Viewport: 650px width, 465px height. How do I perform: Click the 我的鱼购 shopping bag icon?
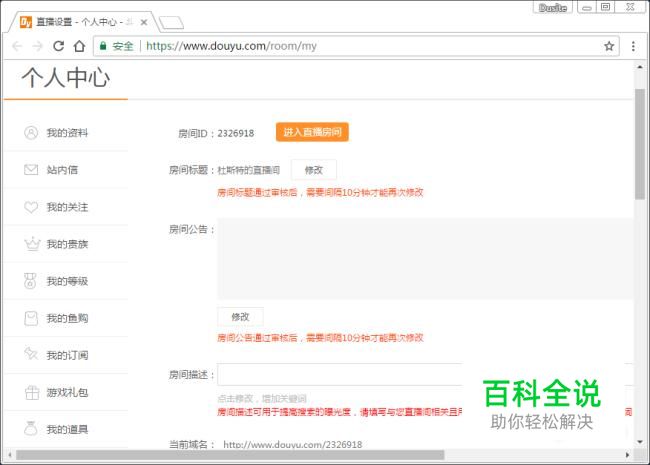tap(31, 318)
